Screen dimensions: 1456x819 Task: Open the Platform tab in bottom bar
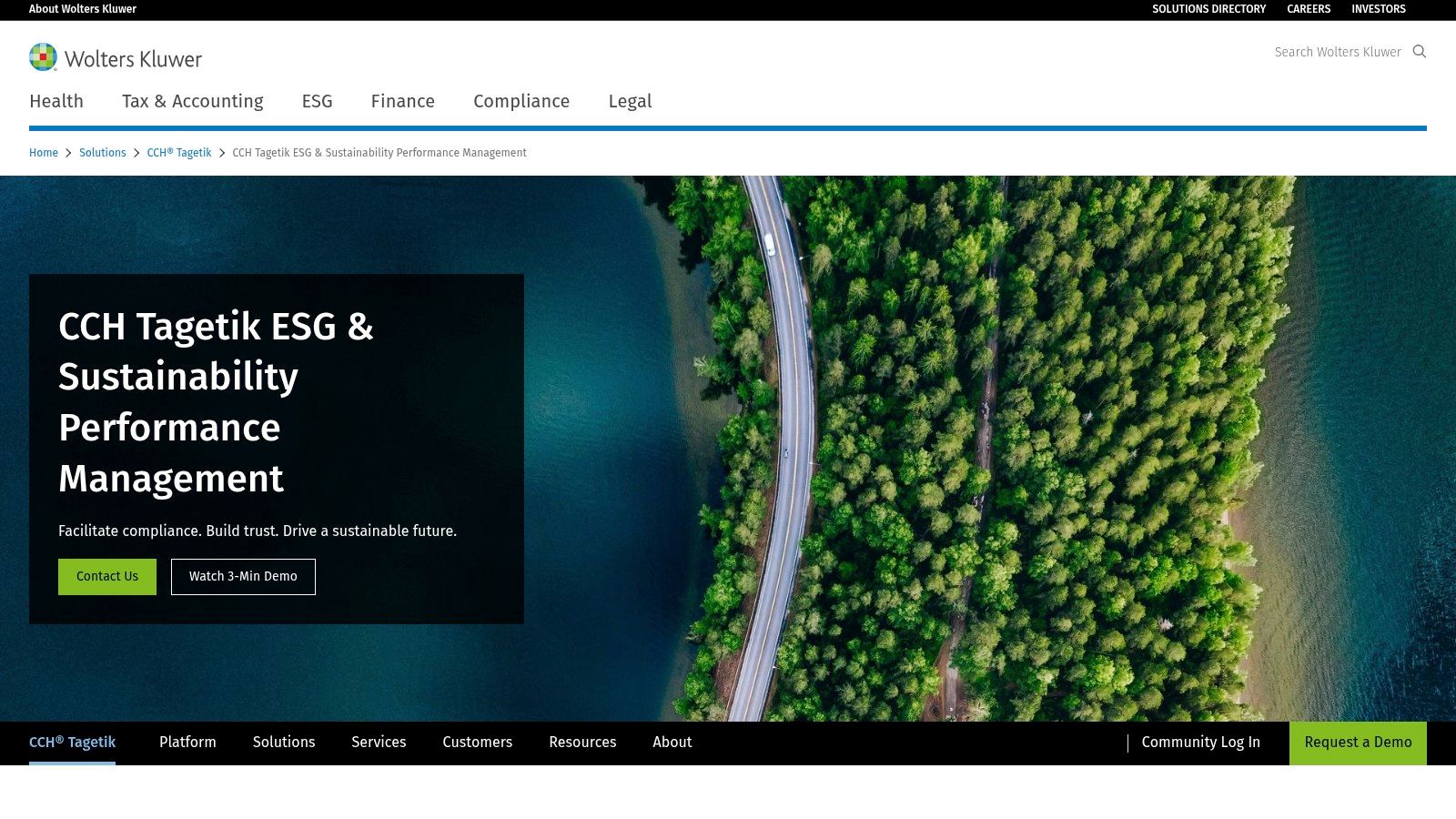click(187, 743)
